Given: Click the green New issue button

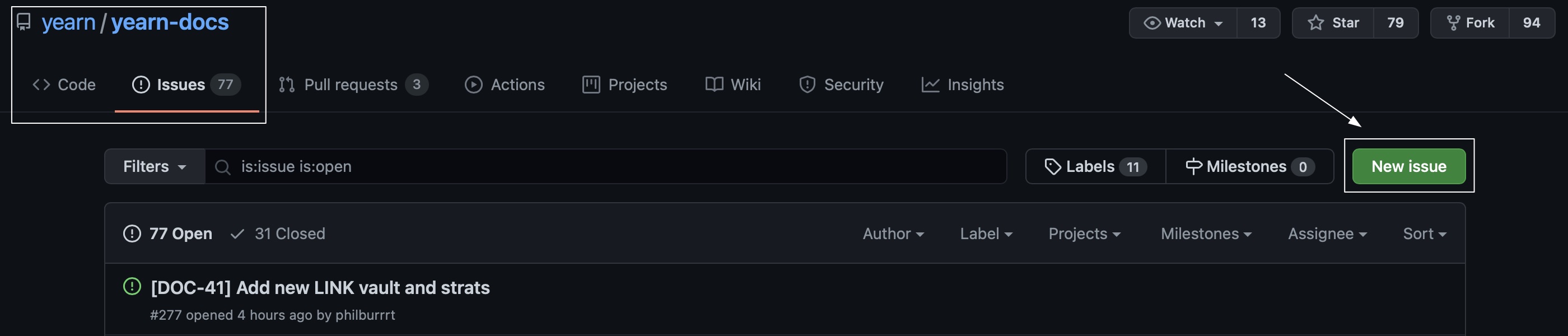Looking at the screenshot, I should click(1408, 167).
